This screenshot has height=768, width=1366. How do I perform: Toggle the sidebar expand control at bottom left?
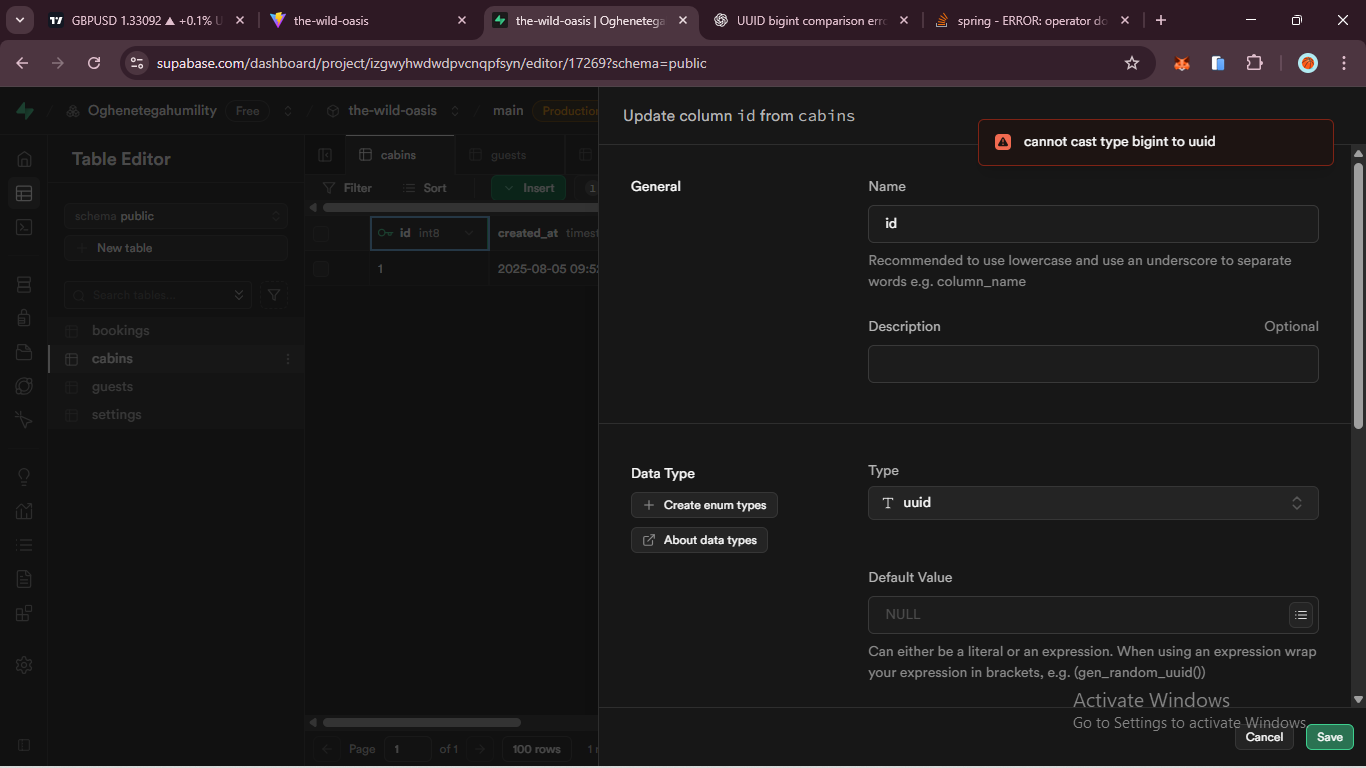pos(24,745)
